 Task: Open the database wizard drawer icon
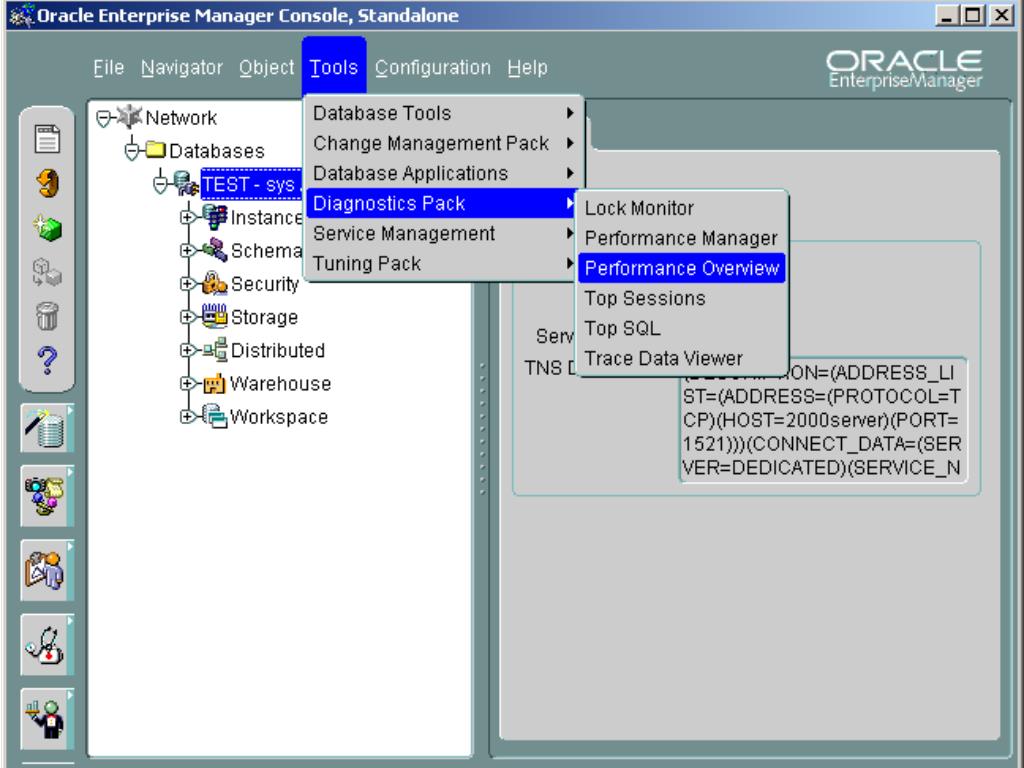click(x=47, y=428)
